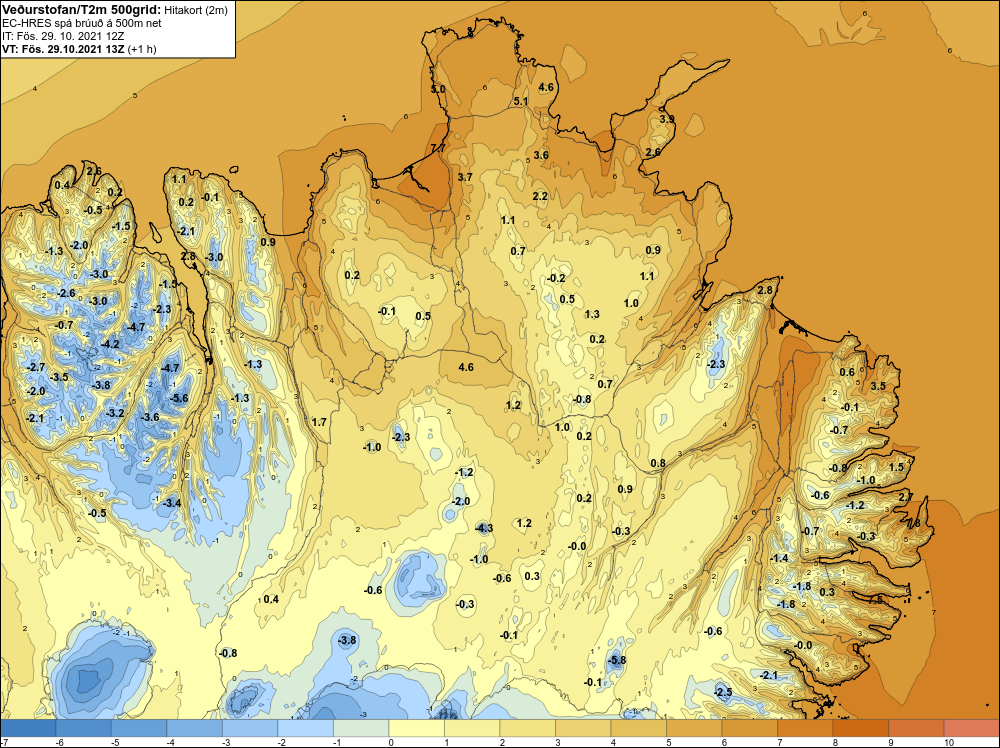Select the 7.5 temperature label
This screenshot has height=748, width=1000.
click(876, 599)
